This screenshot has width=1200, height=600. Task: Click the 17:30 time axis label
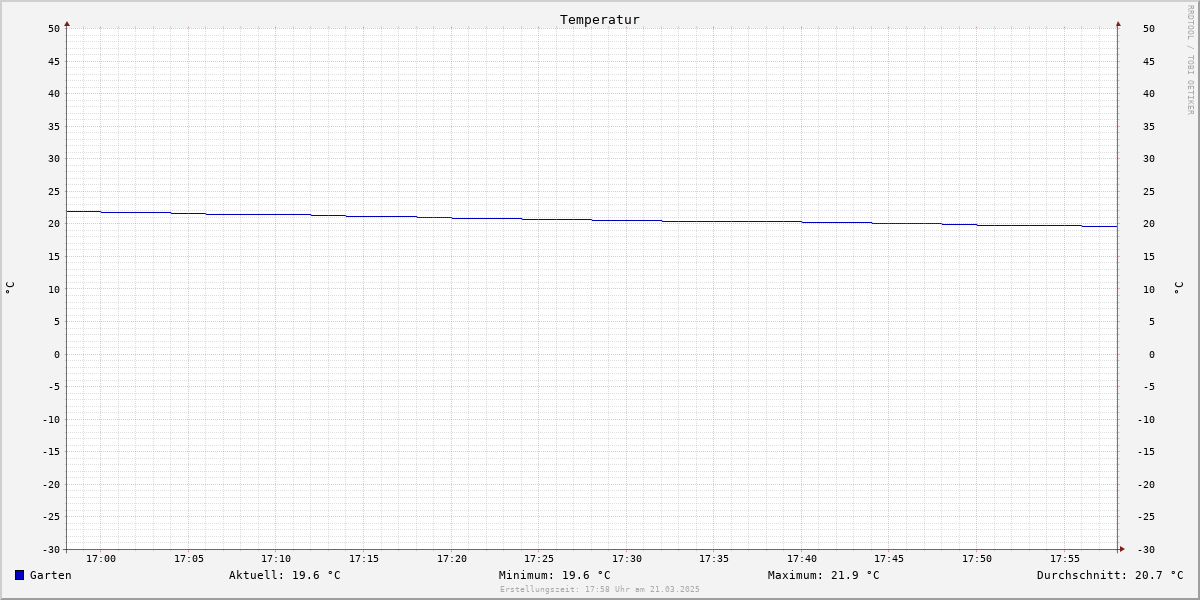(627, 558)
